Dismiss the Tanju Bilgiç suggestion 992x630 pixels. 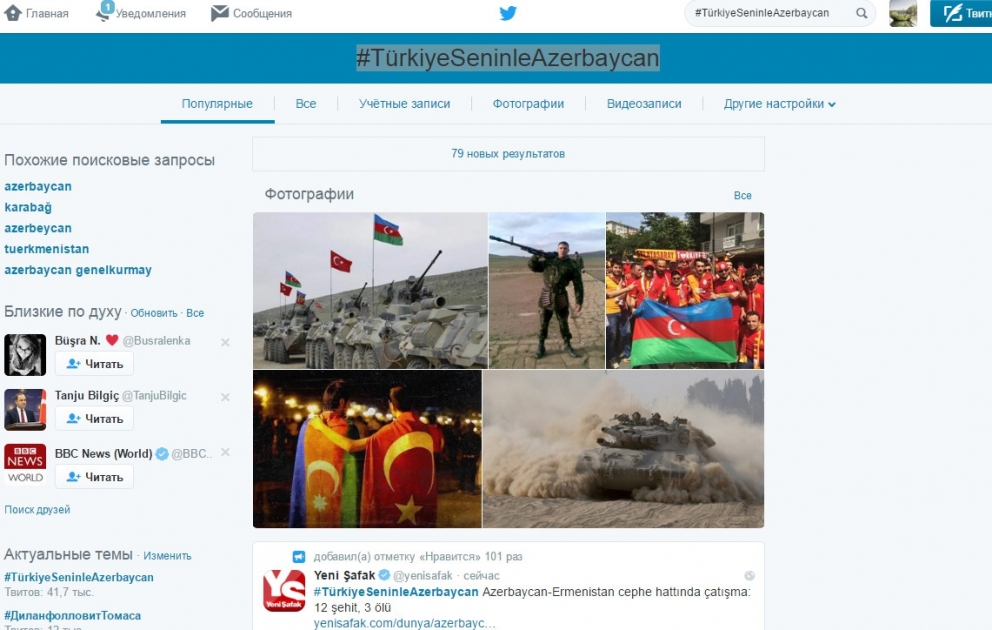[225, 397]
